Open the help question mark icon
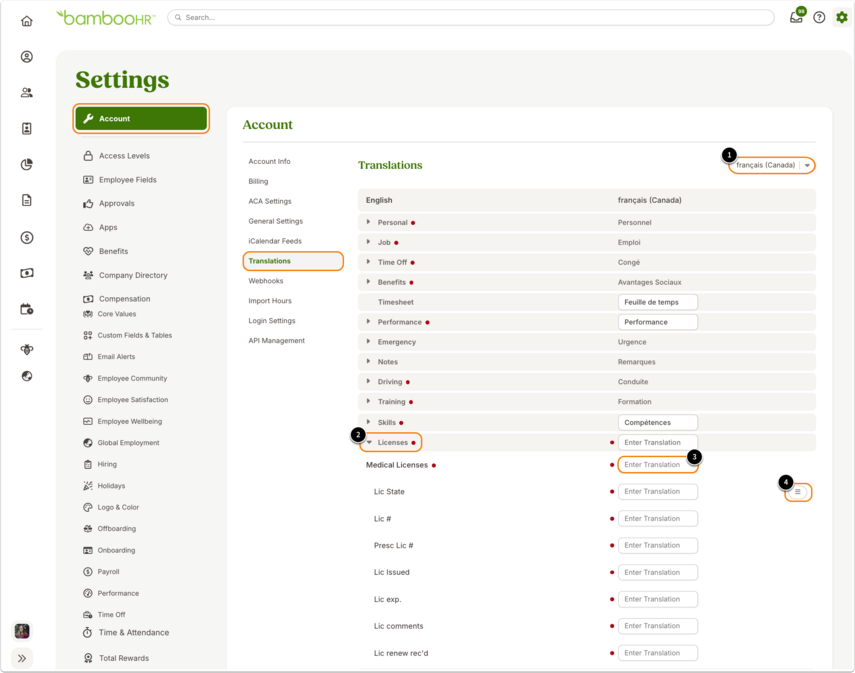 pyautogui.click(x=819, y=17)
